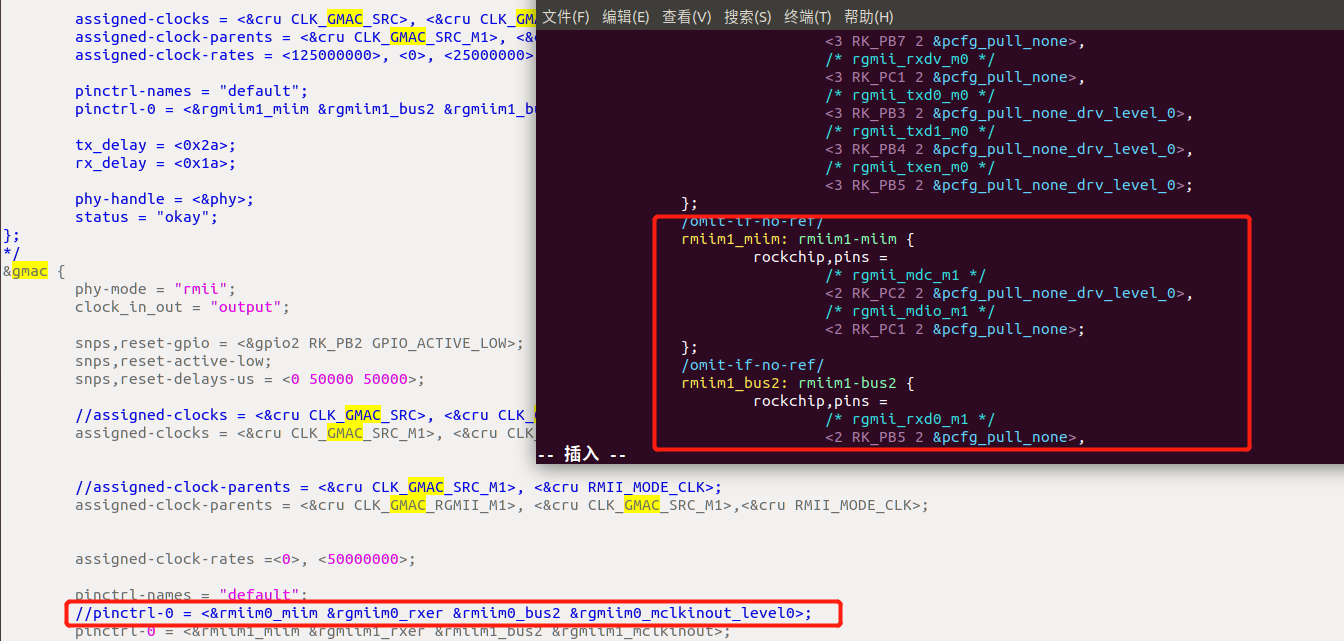The width and height of the screenshot is (1344, 641).
Task: Click the assigned-clock-parents CLK_GMAC_RGMII_M1 line
Action: pyautogui.click(x=501, y=505)
